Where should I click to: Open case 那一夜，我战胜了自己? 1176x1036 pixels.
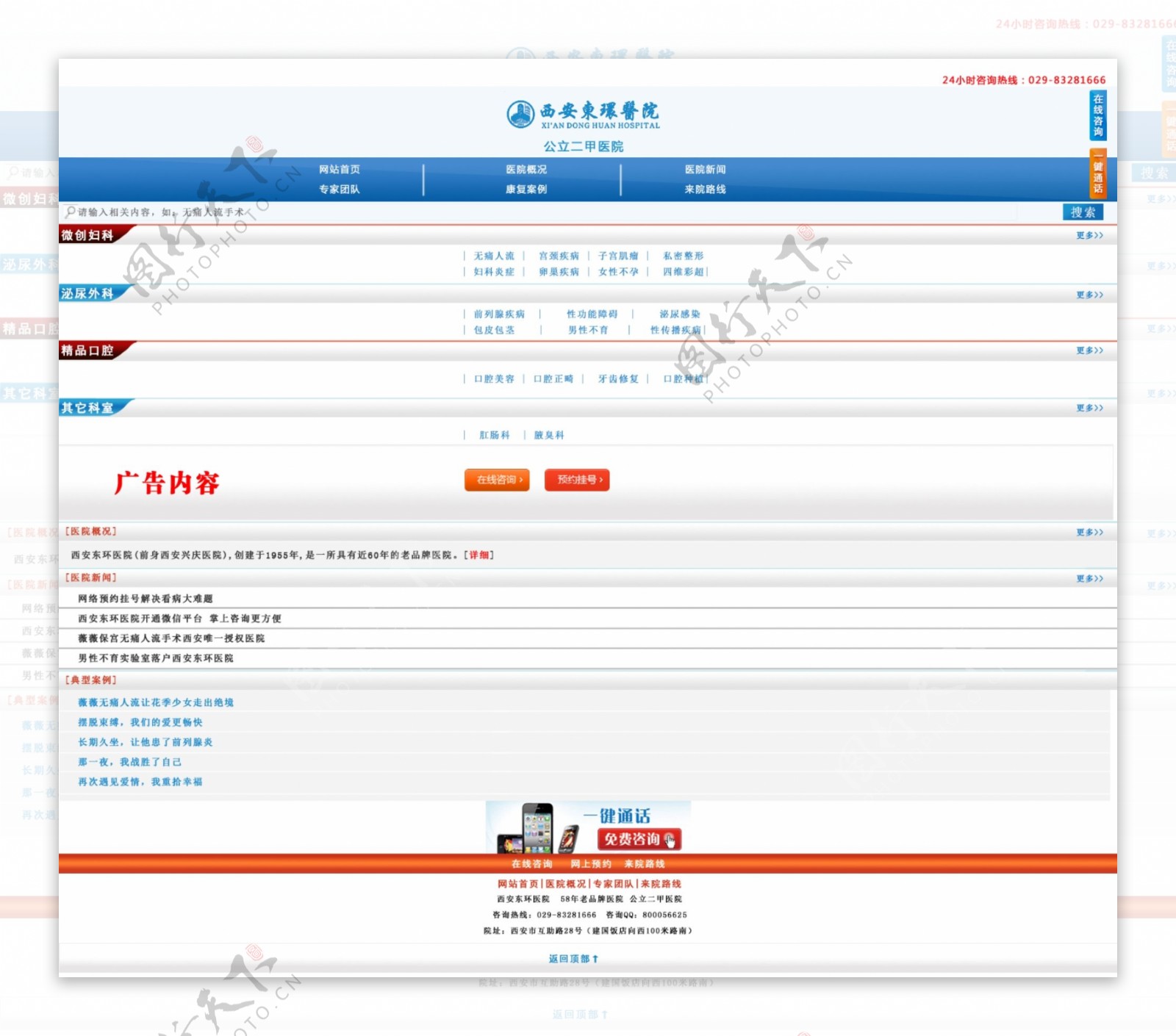(129, 762)
